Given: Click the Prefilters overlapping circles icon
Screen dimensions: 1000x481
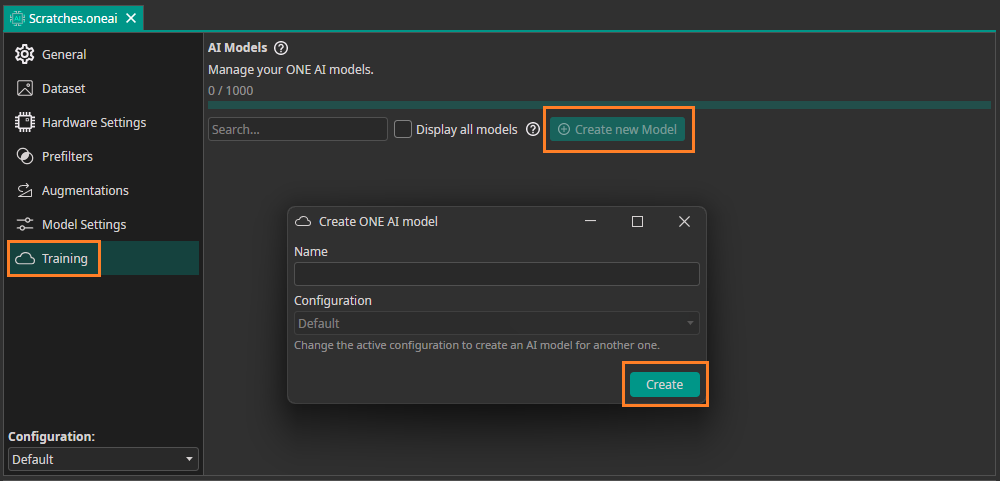Looking at the screenshot, I should click(24, 156).
